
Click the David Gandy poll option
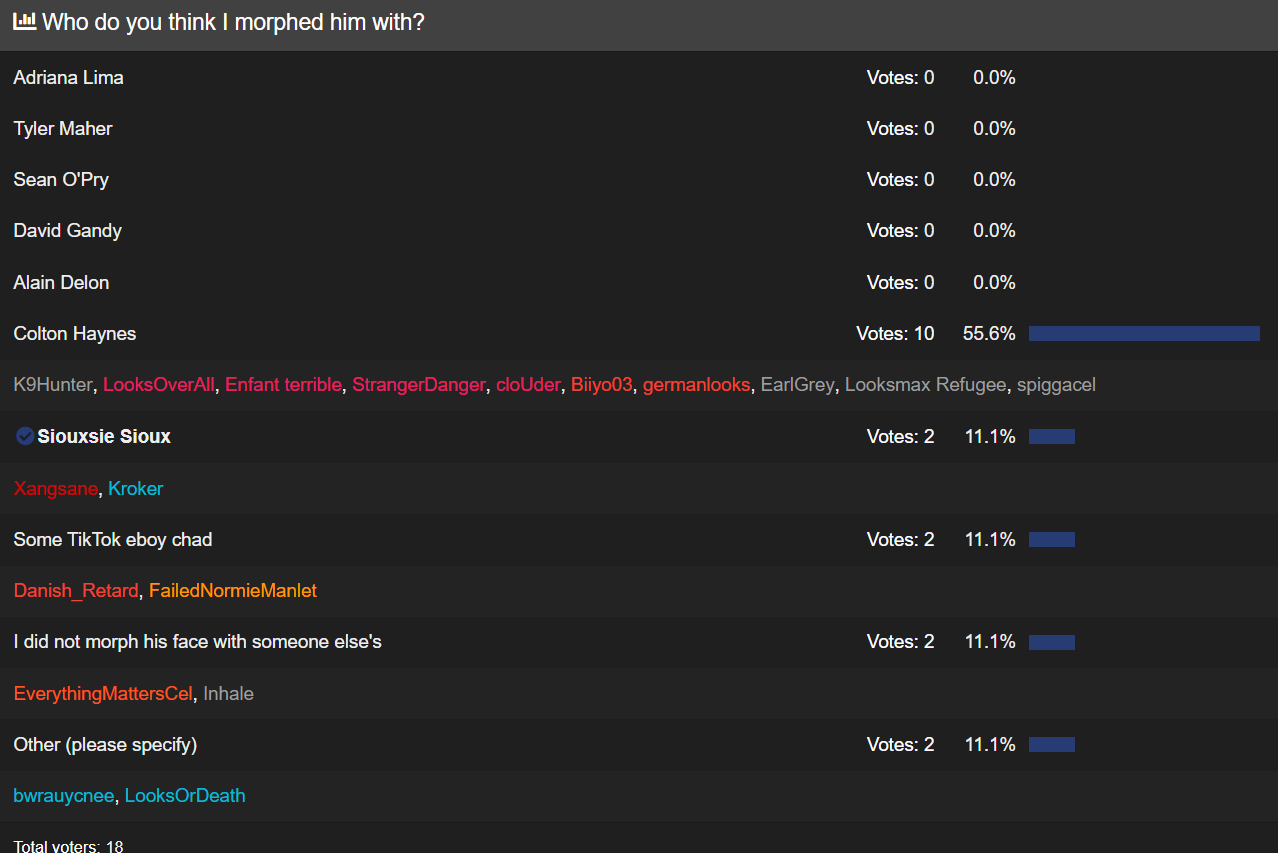point(68,230)
